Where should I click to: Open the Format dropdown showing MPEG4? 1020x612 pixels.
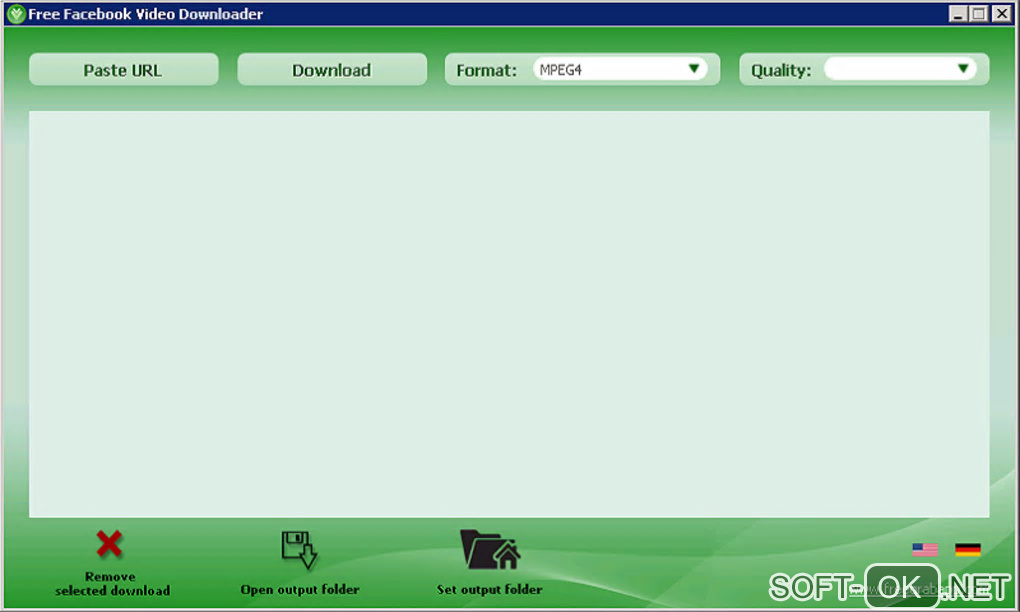point(620,69)
